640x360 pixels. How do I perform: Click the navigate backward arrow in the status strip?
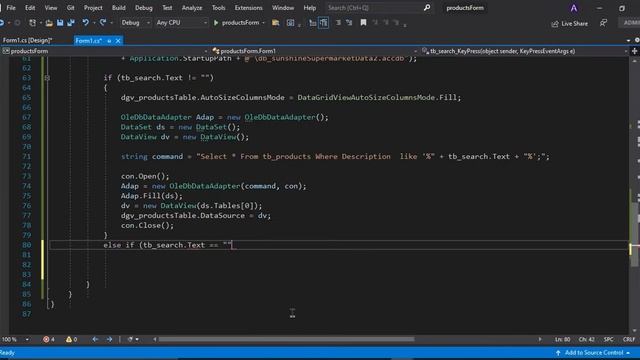(x=95, y=339)
